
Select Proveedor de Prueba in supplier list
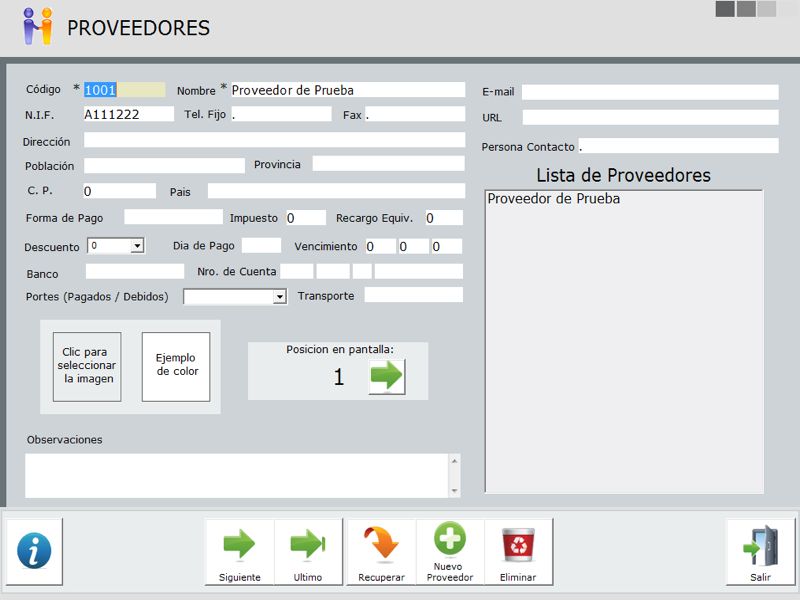click(553, 199)
